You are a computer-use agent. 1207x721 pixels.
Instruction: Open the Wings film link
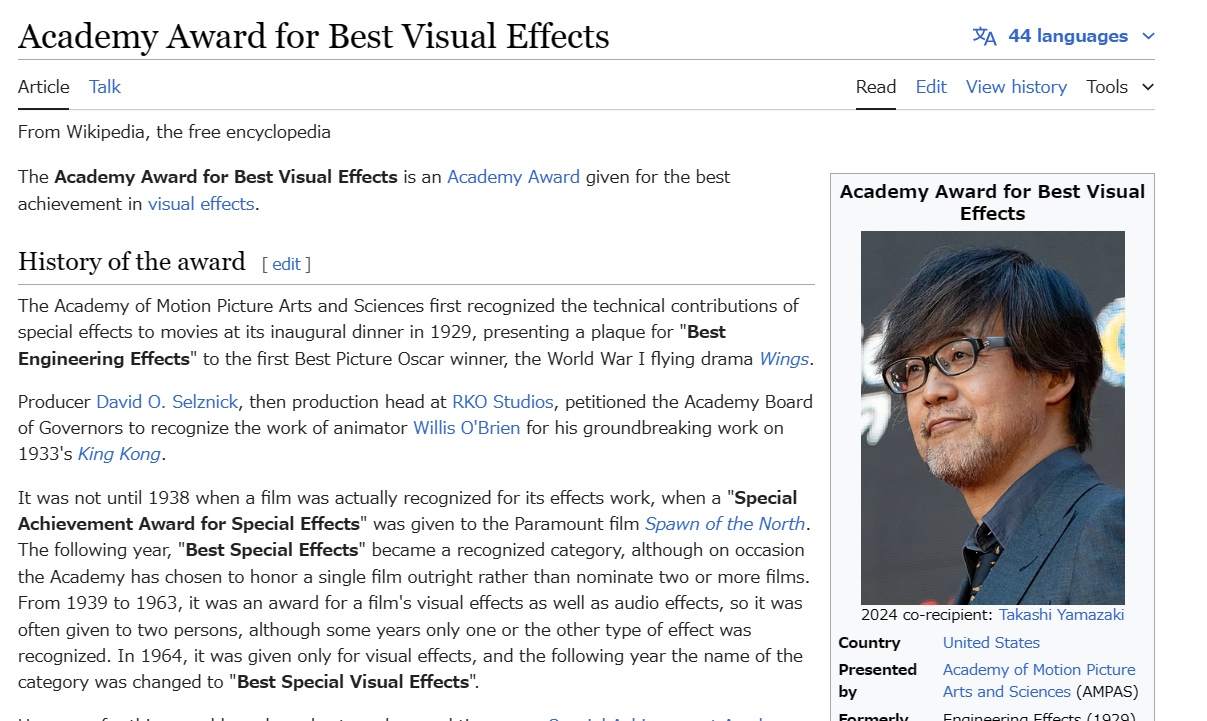(784, 359)
